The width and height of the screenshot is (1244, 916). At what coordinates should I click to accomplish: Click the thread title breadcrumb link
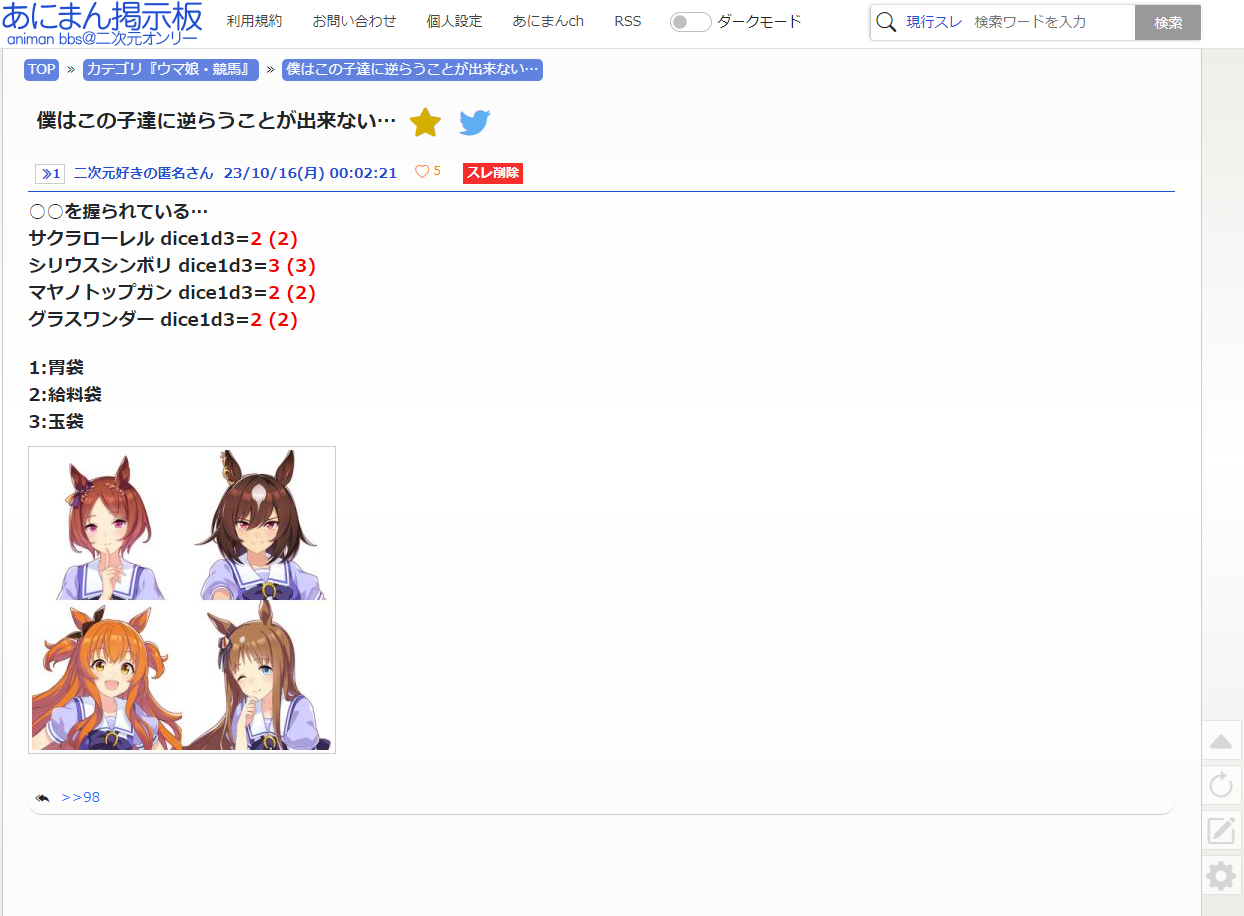(x=412, y=69)
